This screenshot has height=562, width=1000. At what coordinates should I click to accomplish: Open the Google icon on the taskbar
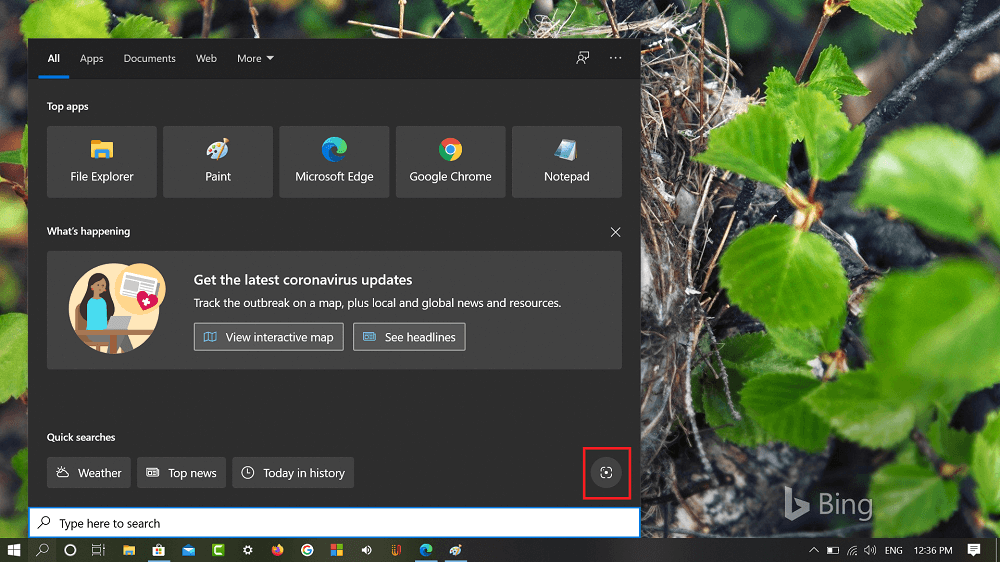point(307,550)
